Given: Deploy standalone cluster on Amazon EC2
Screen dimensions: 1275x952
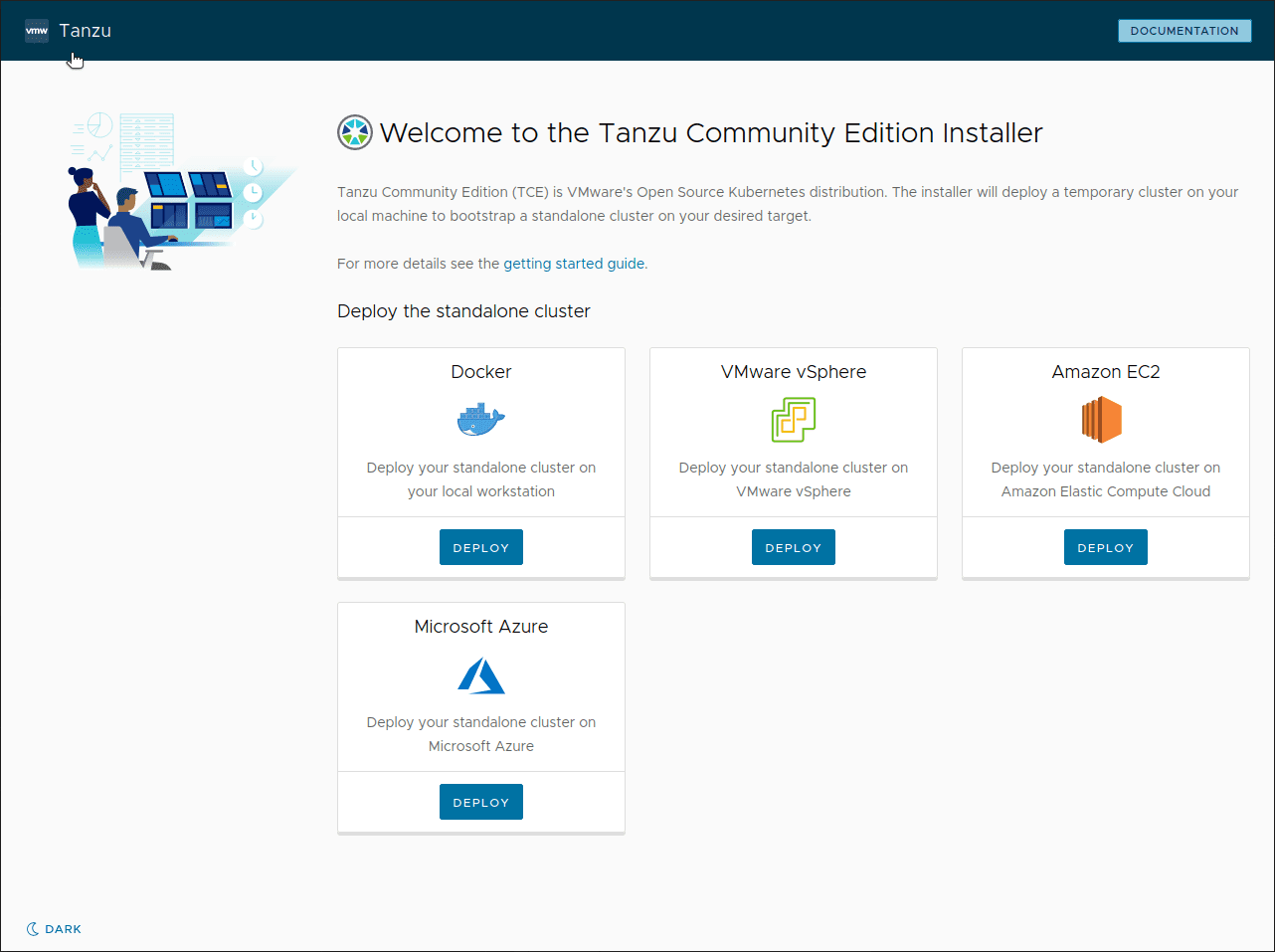Looking at the screenshot, I should [x=1106, y=547].
